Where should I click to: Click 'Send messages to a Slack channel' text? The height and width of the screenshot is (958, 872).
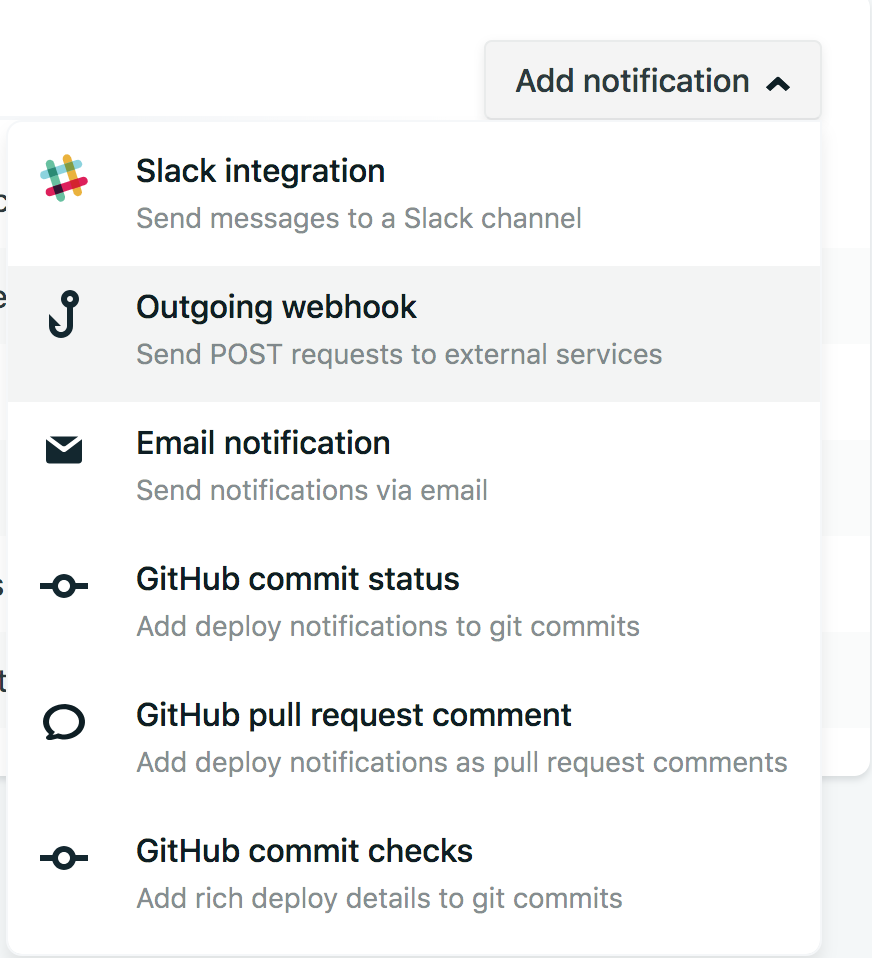(x=358, y=218)
